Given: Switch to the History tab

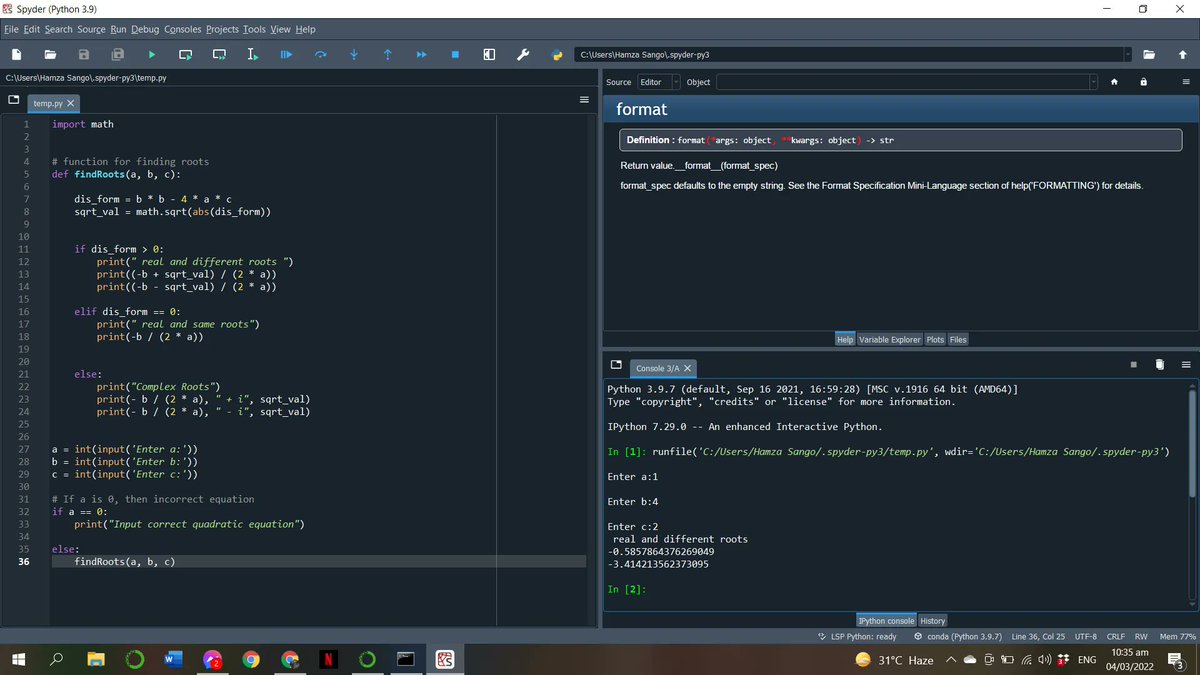Looking at the screenshot, I should pyautogui.click(x=932, y=621).
